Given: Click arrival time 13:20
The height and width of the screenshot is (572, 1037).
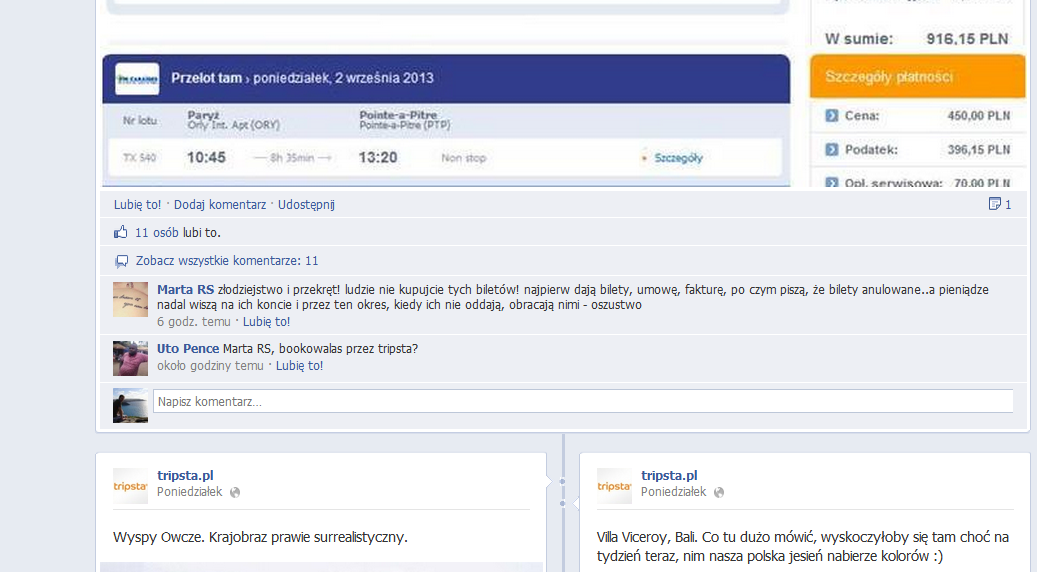Looking at the screenshot, I should click(x=378, y=157).
